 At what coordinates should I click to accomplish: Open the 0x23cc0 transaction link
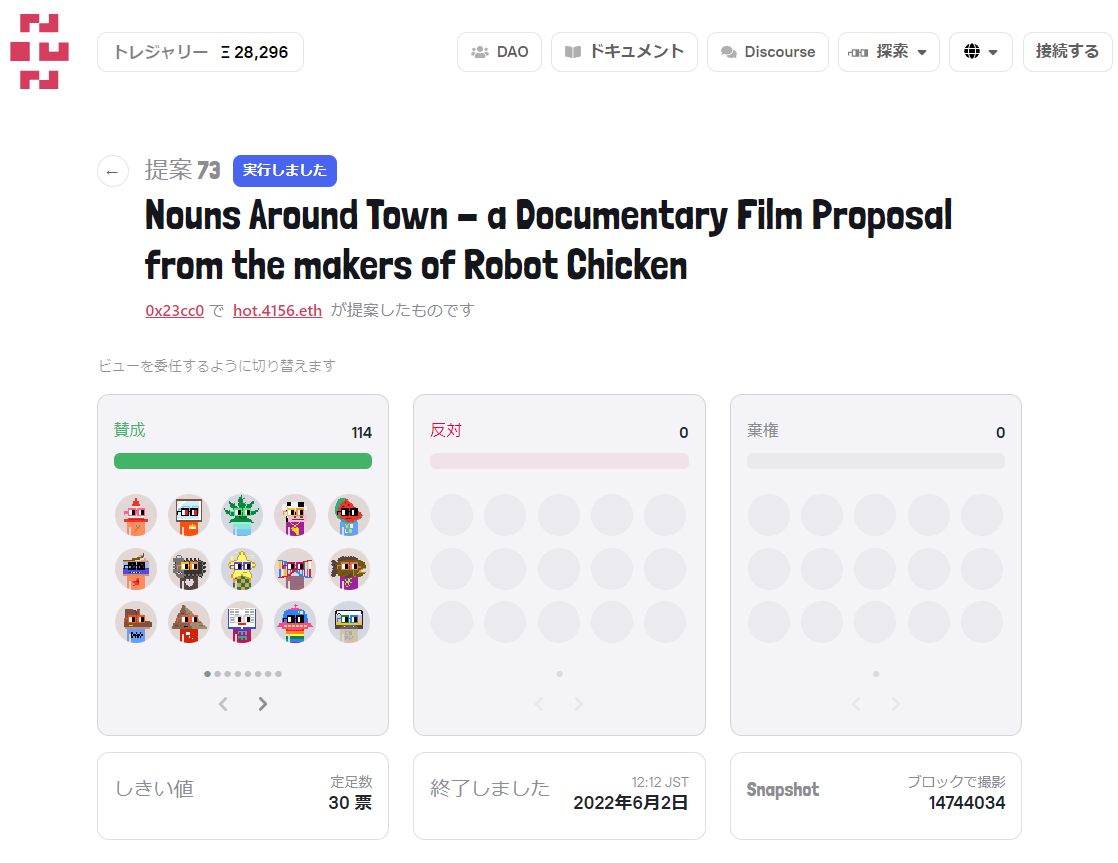(x=175, y=310)
